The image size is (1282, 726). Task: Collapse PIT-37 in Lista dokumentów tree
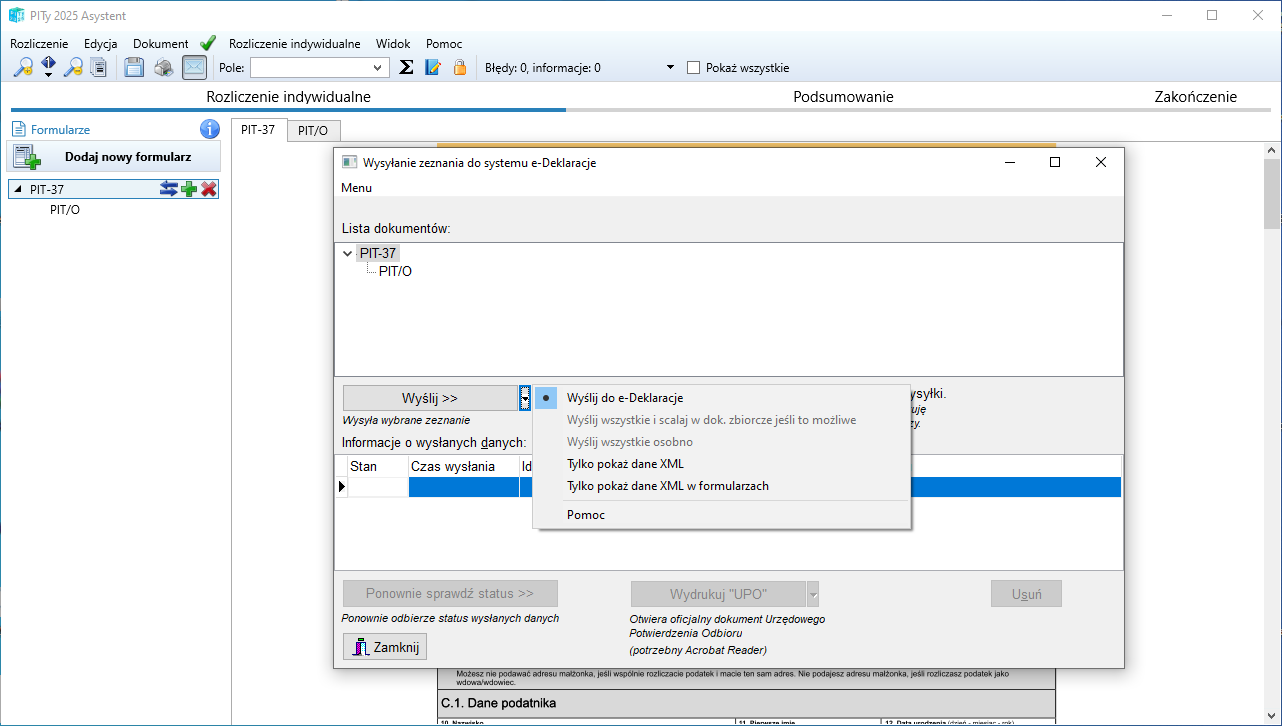click(x=347, y=254)
